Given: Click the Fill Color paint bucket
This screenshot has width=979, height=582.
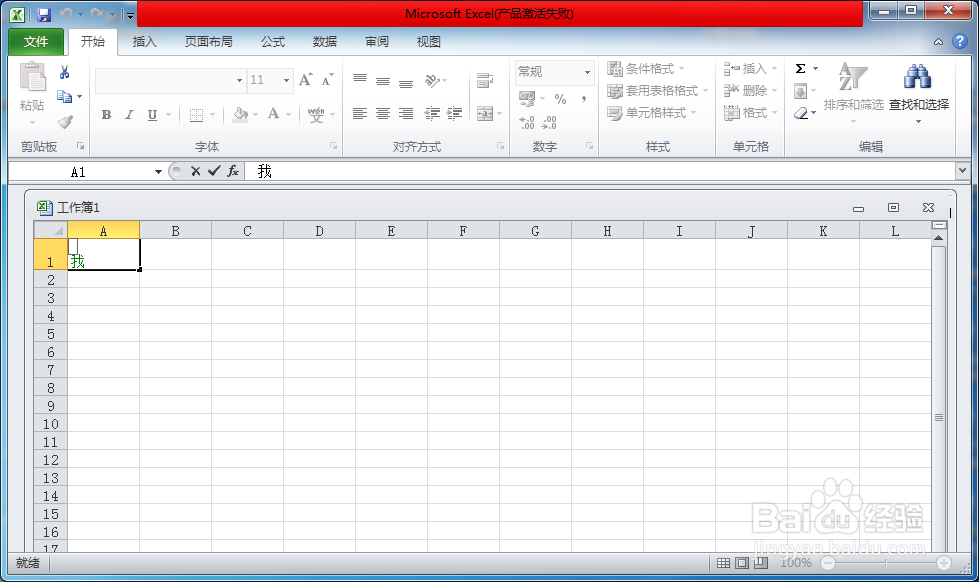Looking at the screenshot, I should click(240, 114).
